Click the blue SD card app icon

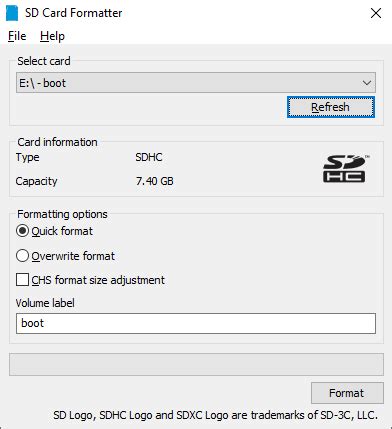click(x=12, y=13)
